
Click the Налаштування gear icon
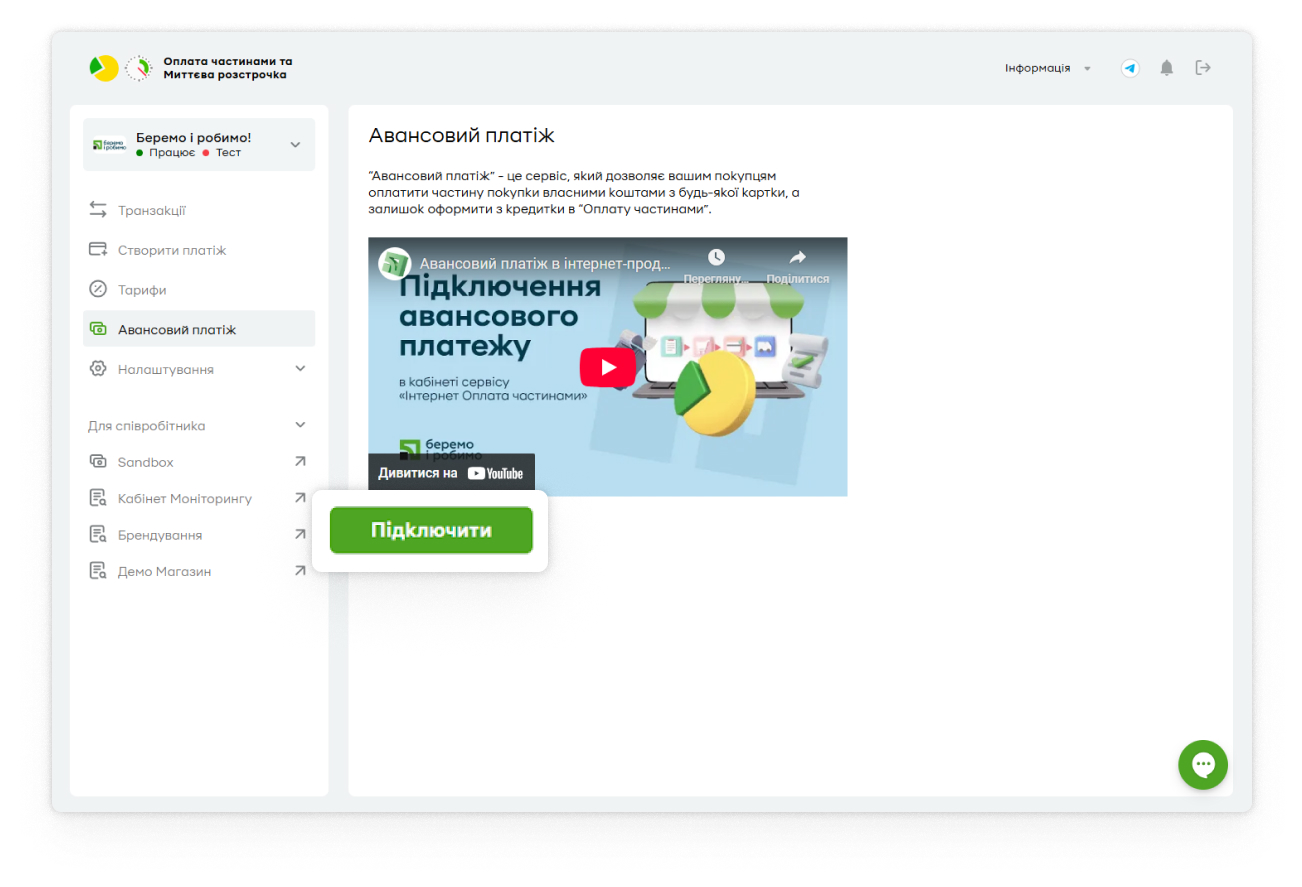[97, 368]
